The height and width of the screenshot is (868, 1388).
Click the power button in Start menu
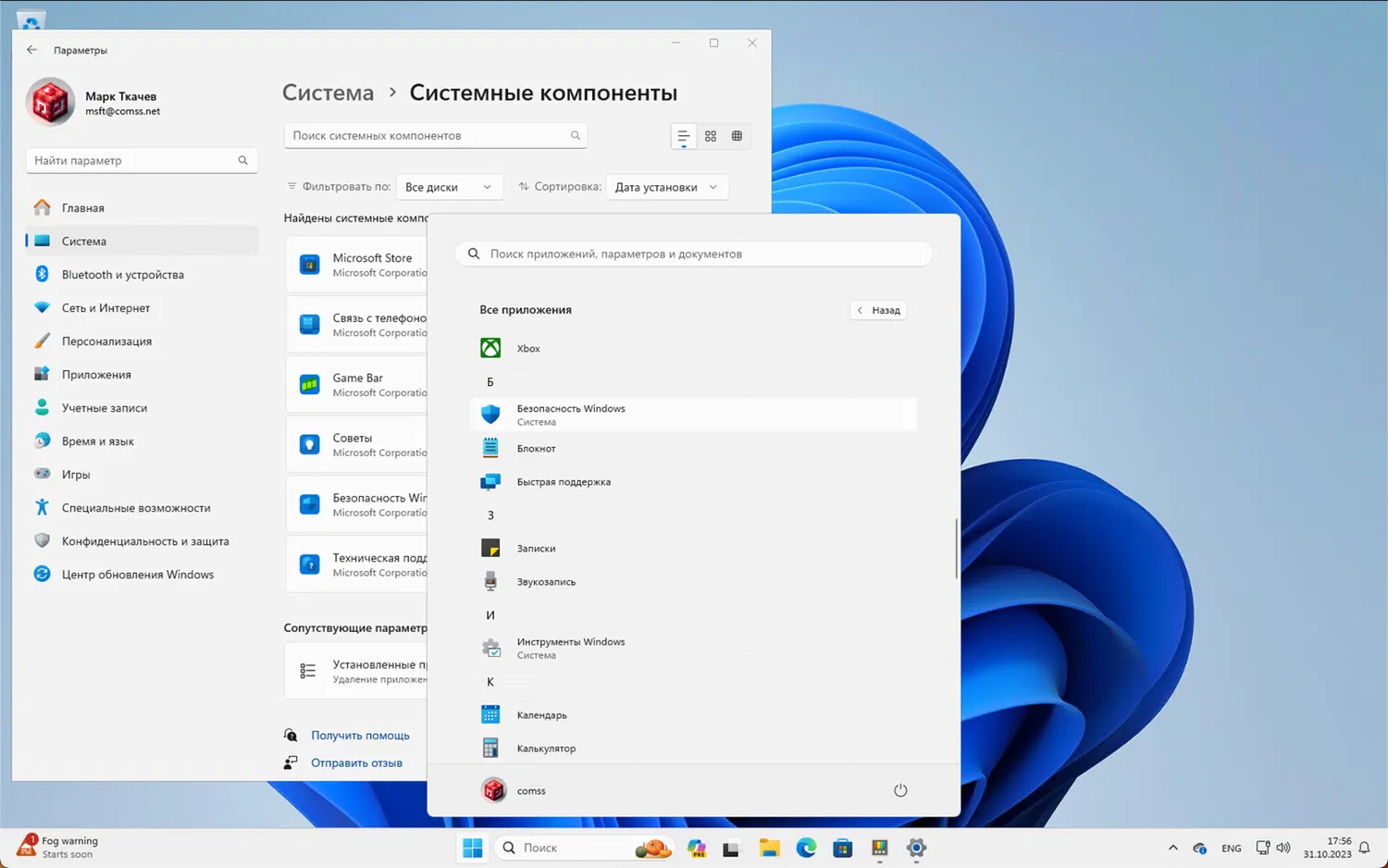click(900, 790)
